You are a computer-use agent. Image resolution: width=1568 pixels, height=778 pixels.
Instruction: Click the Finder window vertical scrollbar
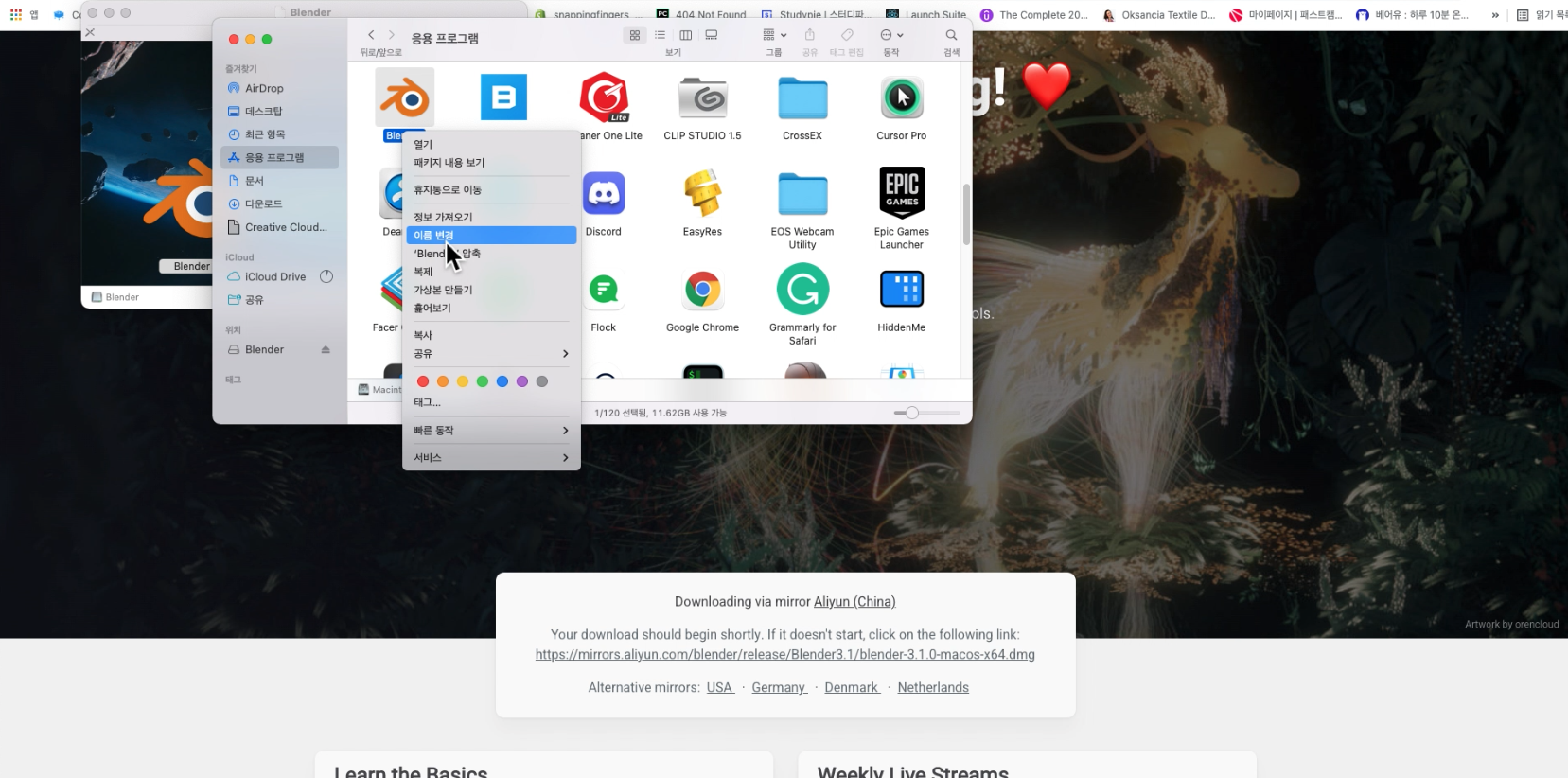coord(966,214)
